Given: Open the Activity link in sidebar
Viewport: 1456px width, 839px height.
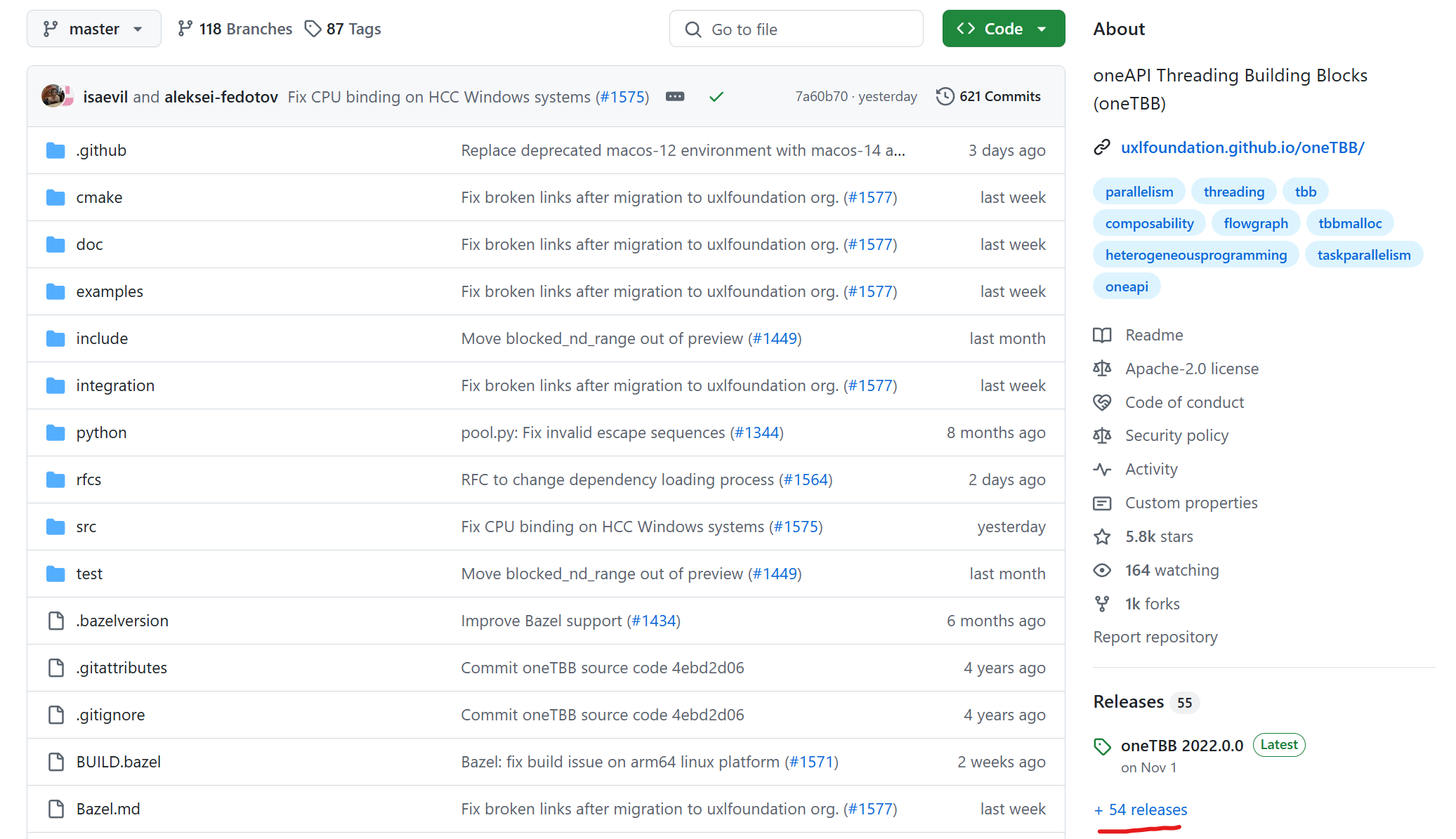Looking at the screenshot, I should 1151,469.
